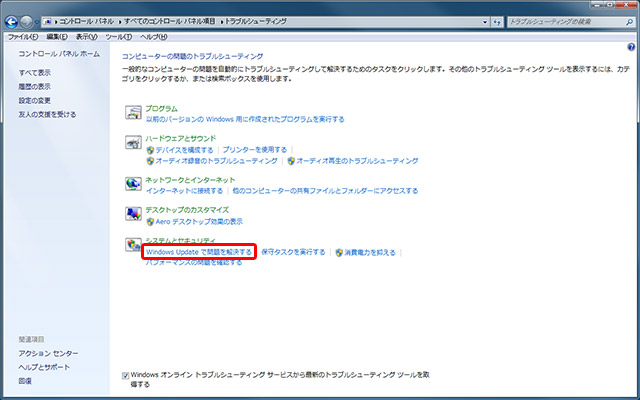
Task: Open アクション センター under related items
Action: 48,353
